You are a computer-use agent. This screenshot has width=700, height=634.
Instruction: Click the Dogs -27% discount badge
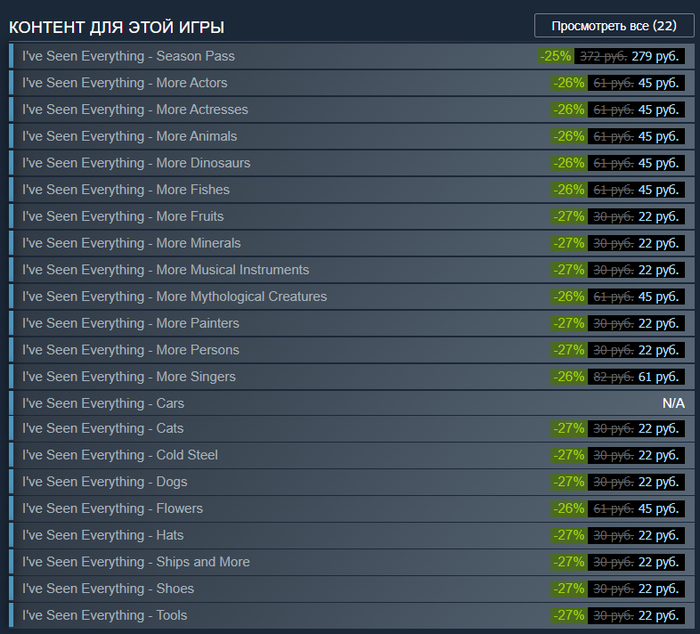(x=569, y=482)
